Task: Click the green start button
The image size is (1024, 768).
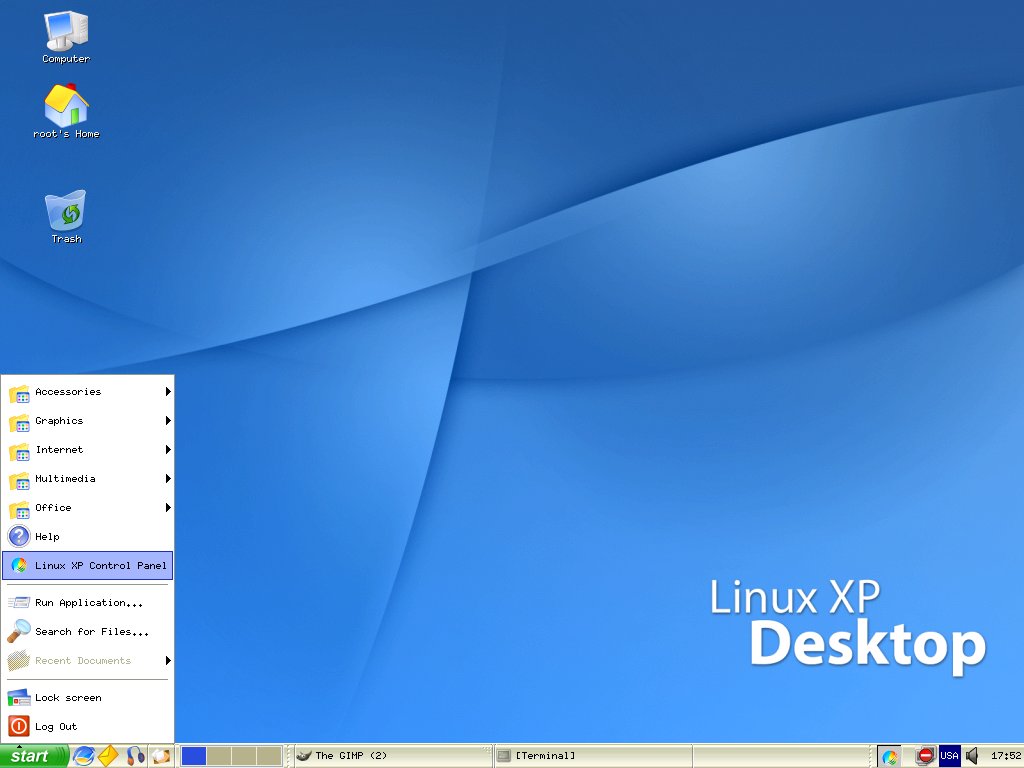Action: pos(34,756)
